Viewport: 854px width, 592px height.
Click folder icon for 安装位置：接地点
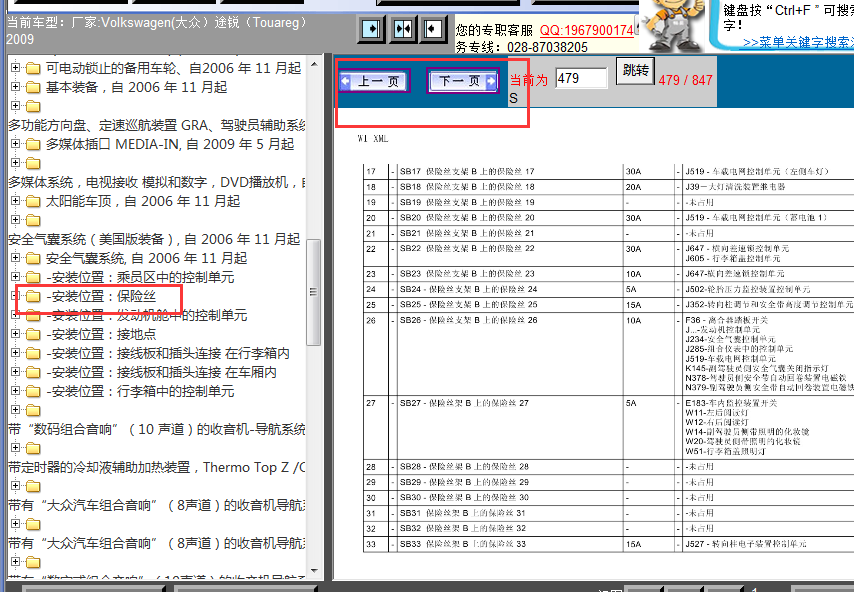pos(32,334)
